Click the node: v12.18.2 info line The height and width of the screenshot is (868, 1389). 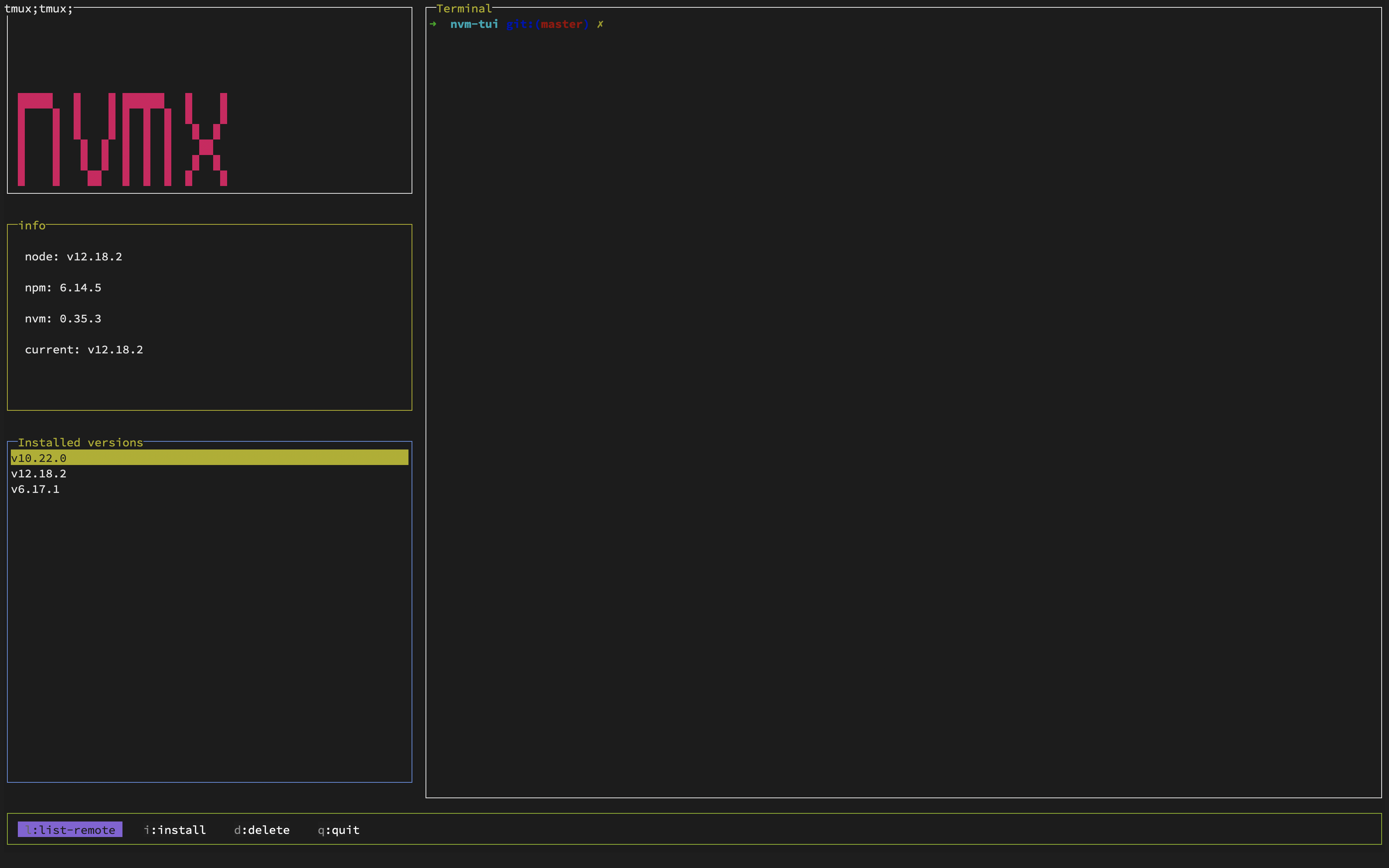click(74, 257)
